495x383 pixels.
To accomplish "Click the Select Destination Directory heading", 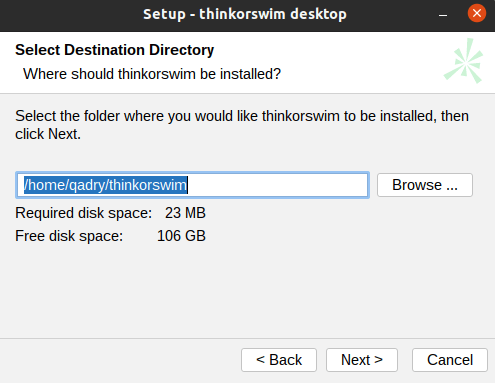I will coord(114,50).
